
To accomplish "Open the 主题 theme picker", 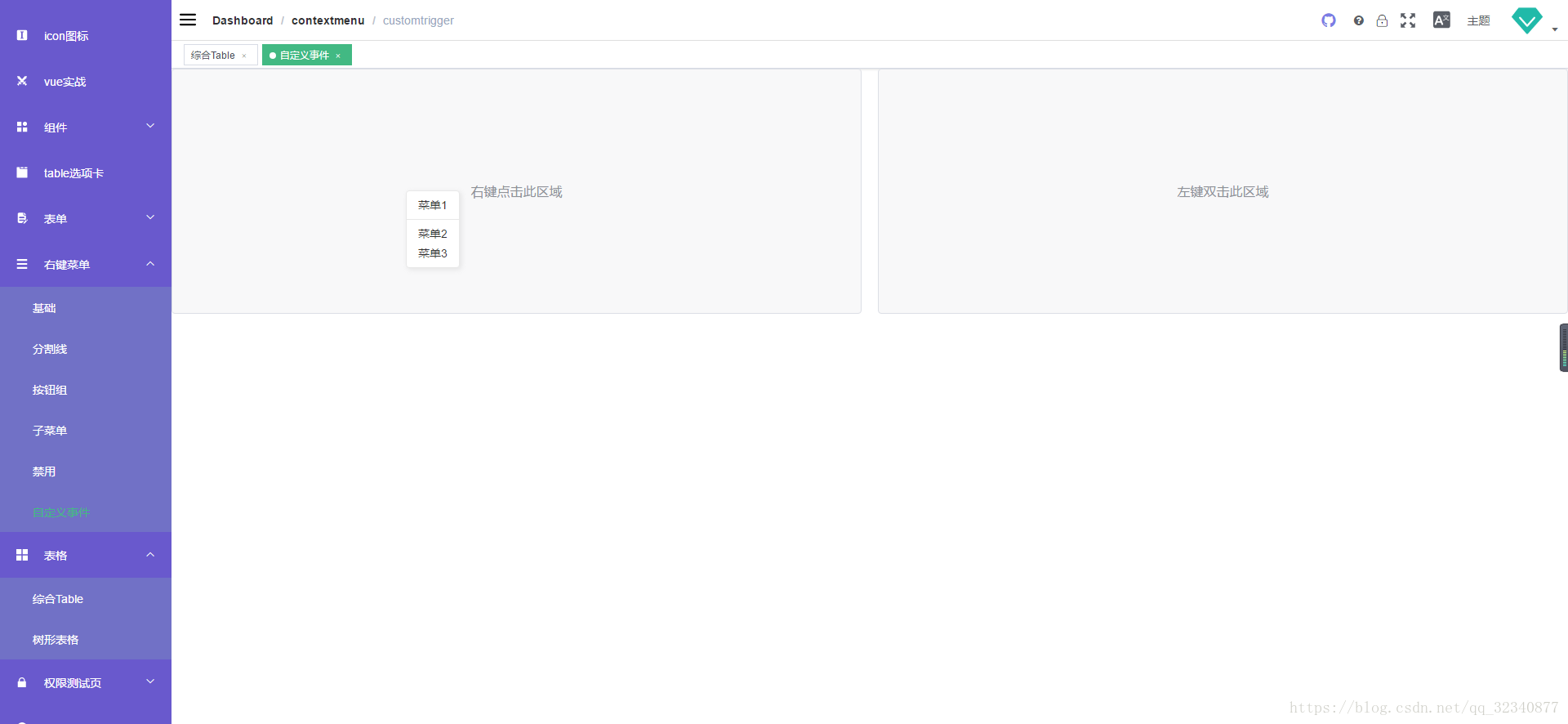I will [x=1478, y=20].
